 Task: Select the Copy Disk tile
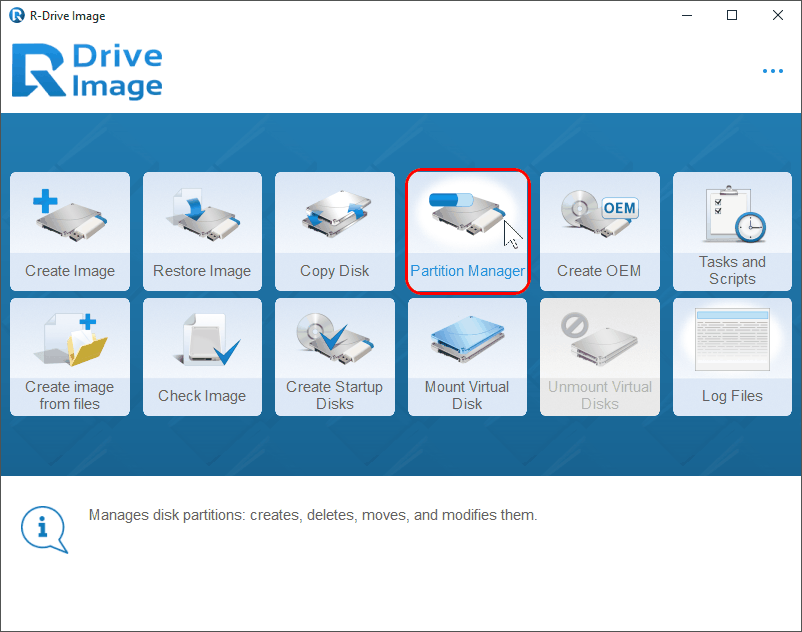[335, 231]
